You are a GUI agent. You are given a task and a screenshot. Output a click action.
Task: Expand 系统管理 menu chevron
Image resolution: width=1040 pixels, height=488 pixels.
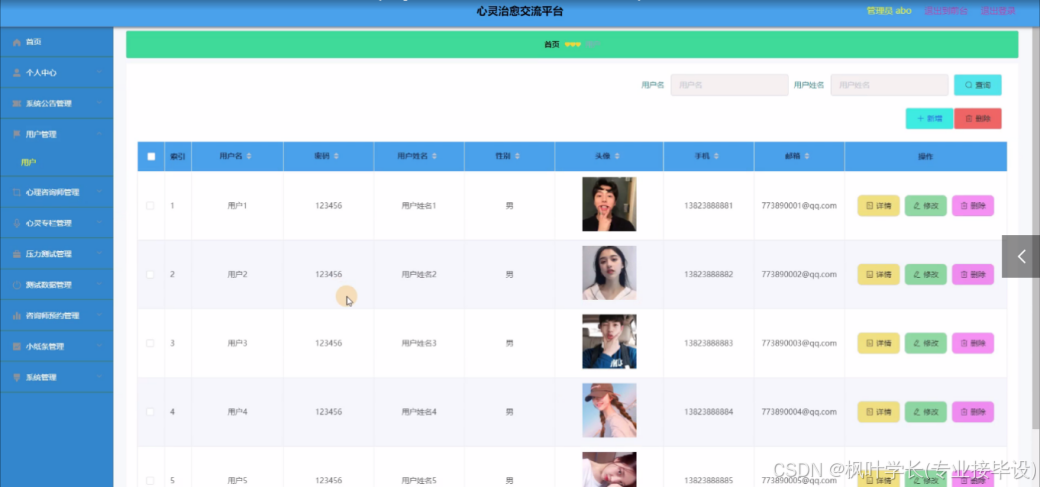tap(99, 377)
